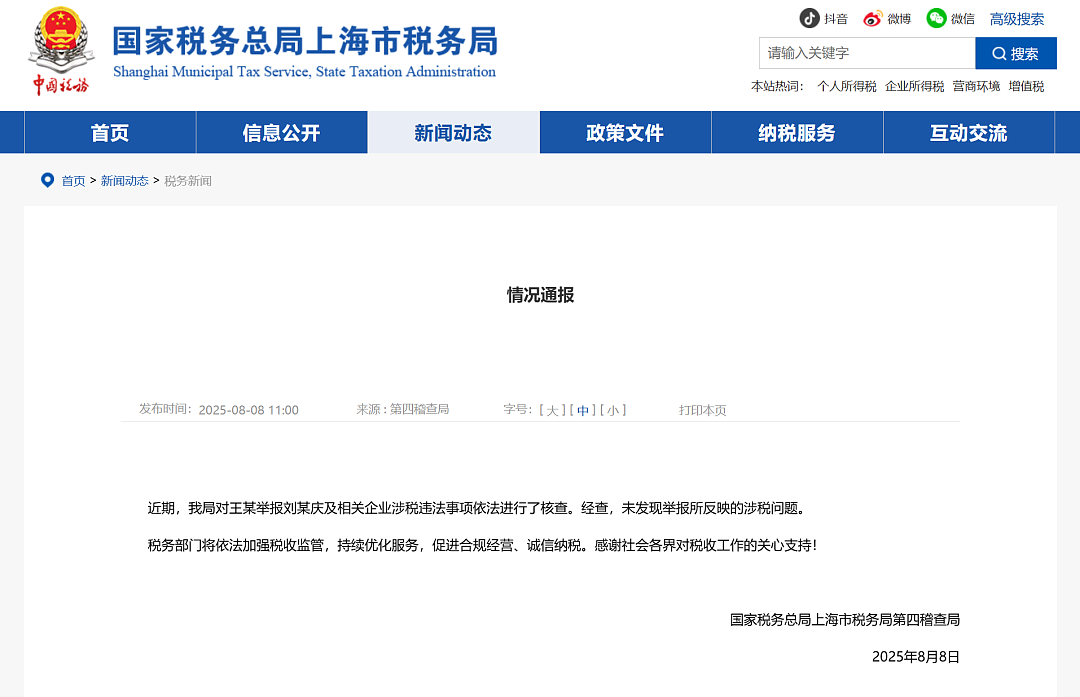The image size is (1080, 697).
Task: Click the paragraph starting 近期，我局对王某举报
Action: [478, 508]
